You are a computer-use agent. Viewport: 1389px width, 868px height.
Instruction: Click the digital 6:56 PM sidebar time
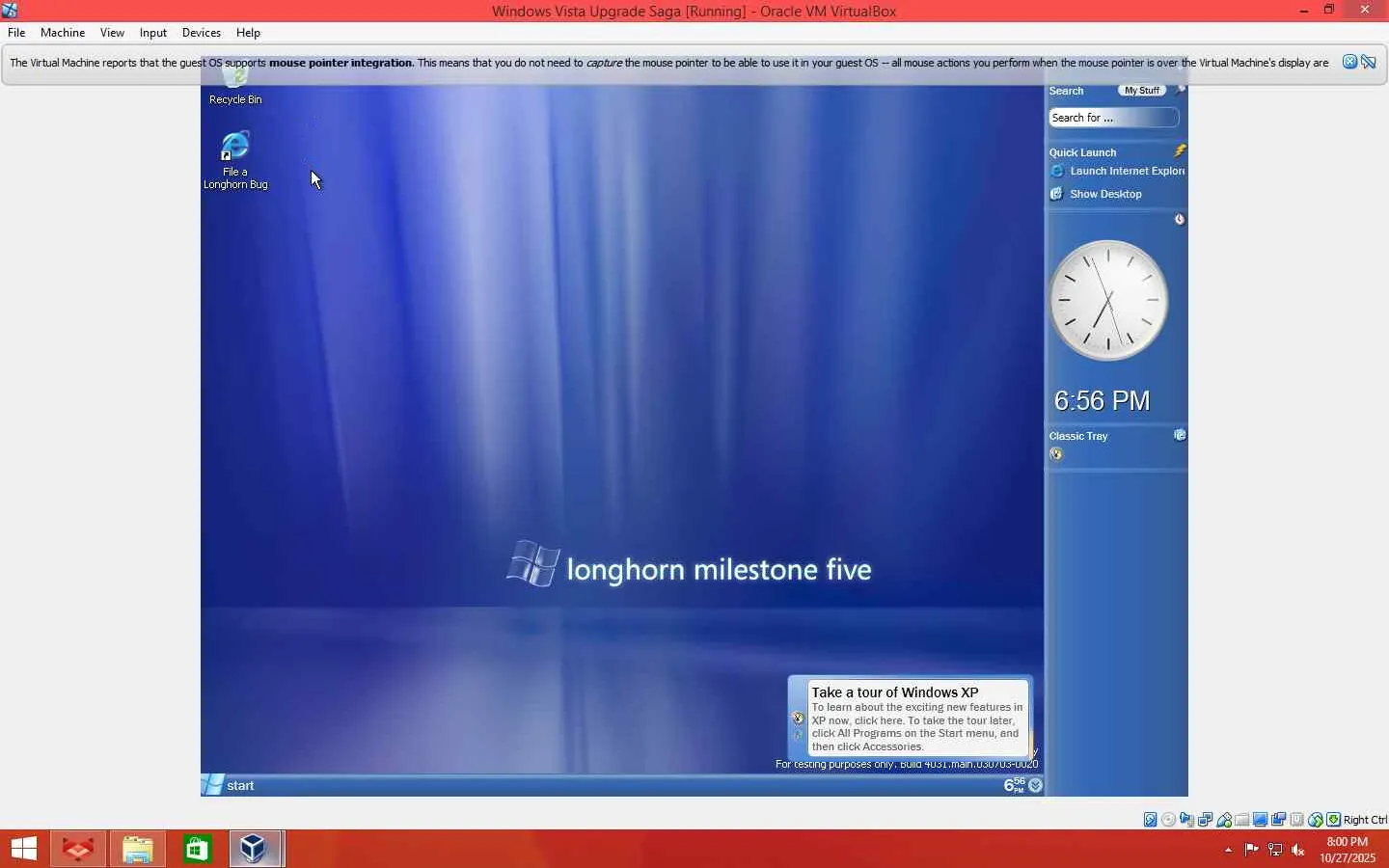[1102, 400]
